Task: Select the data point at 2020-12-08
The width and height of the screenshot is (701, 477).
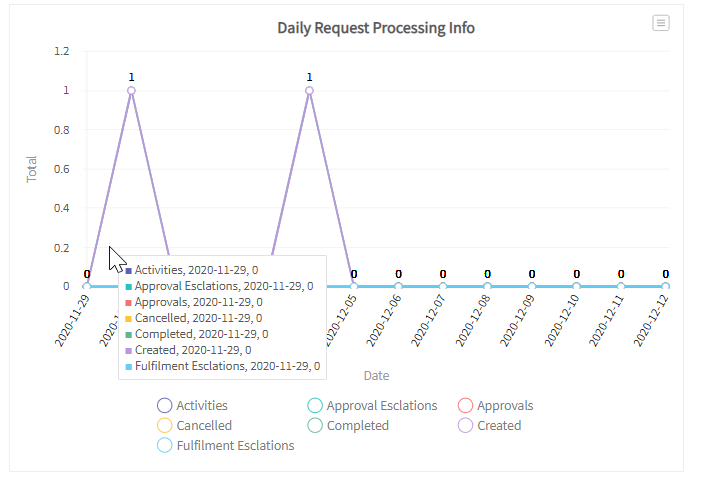Action: pyautogui.click(x=487, y=286)
